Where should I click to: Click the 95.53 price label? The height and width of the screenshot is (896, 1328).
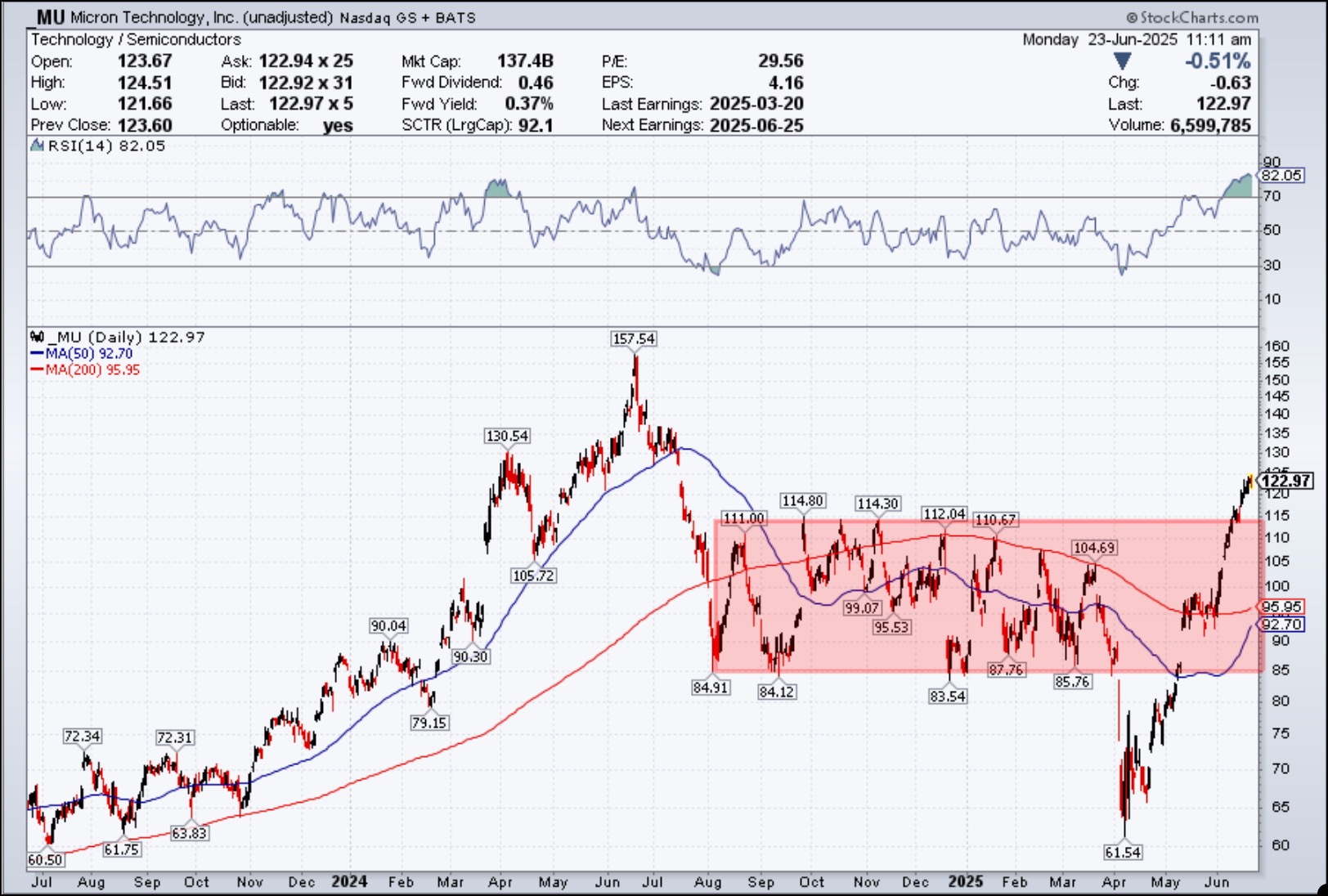(x=891, y=627)
